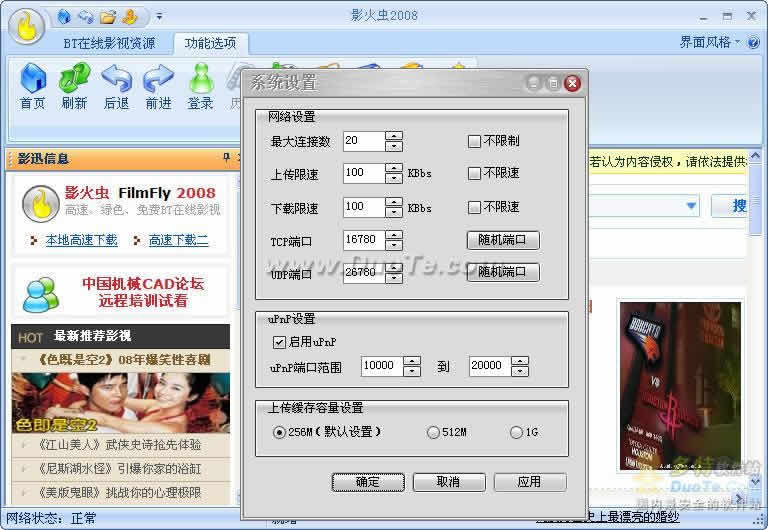Screen dimensions: 768x530
Task: Enable 不限制 for max connections
Action: point(474,142)
